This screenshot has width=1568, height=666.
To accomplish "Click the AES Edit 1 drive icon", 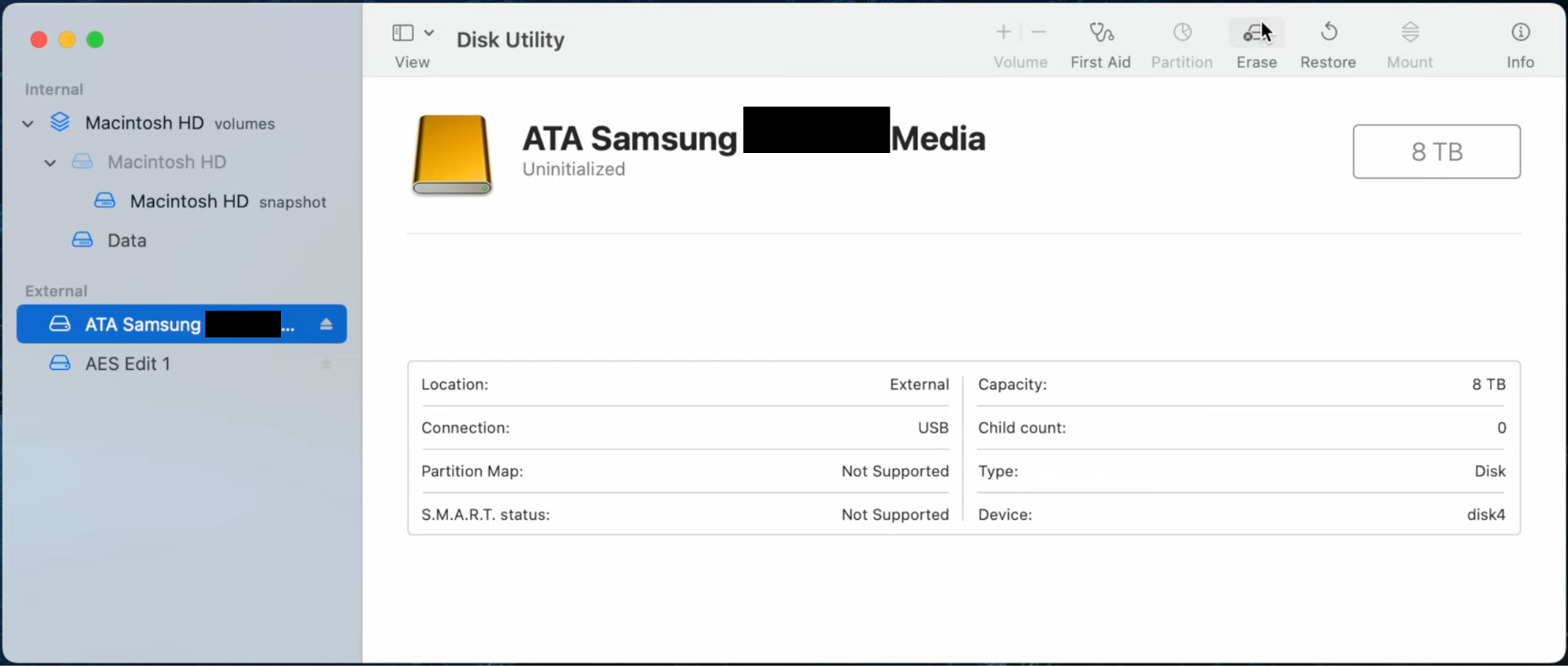I will click(x=60, y=363).
